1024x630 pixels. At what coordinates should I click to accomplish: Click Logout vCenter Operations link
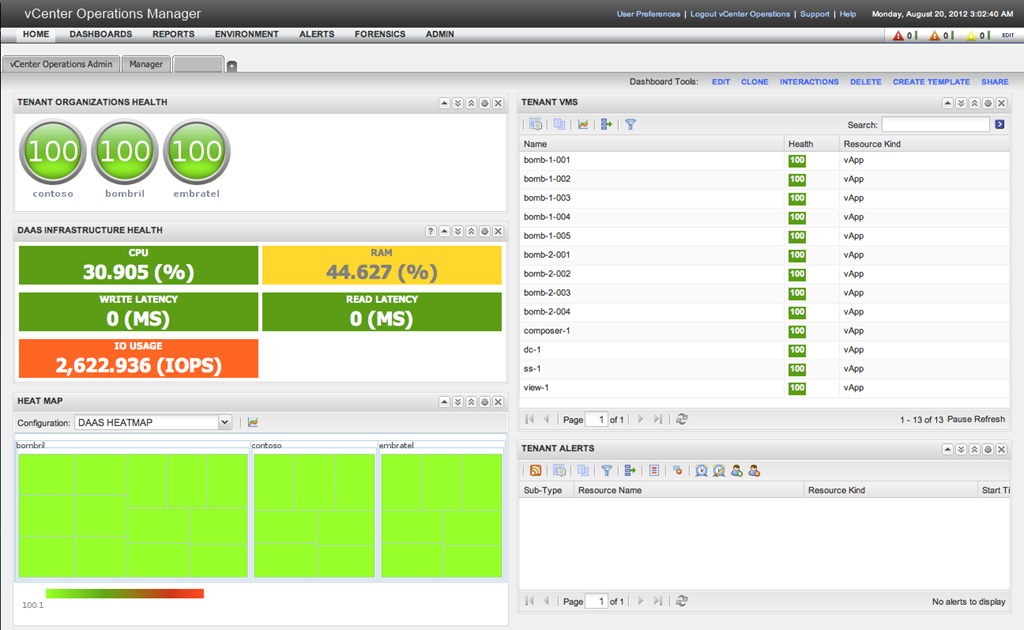(740, 14)
